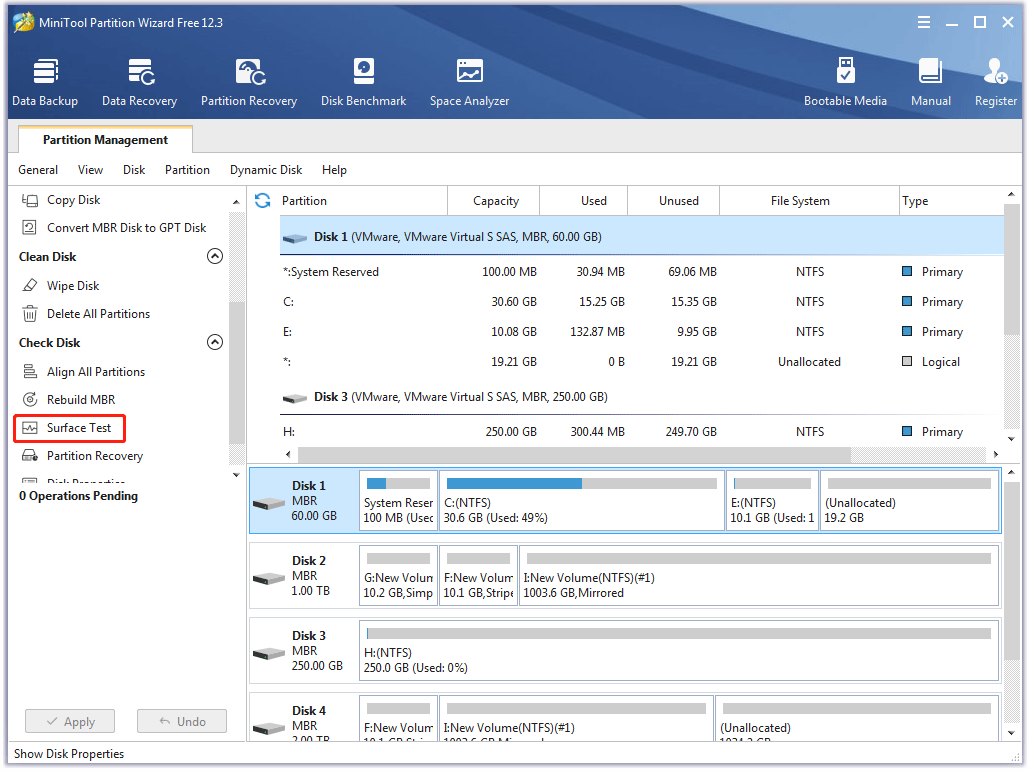Select the E: partition row
Image resolution: width=1029 pixels, height=771 pixels.
642,331
